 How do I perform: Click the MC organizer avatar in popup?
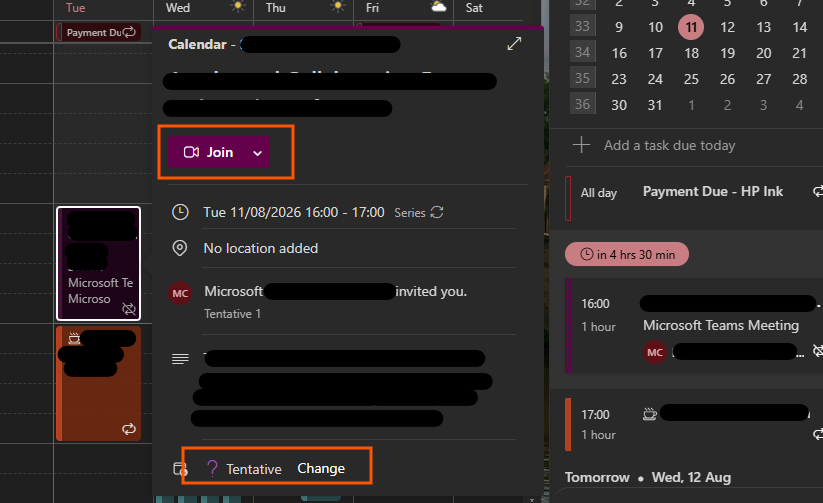pyautogui.click(x=180, y=293)
